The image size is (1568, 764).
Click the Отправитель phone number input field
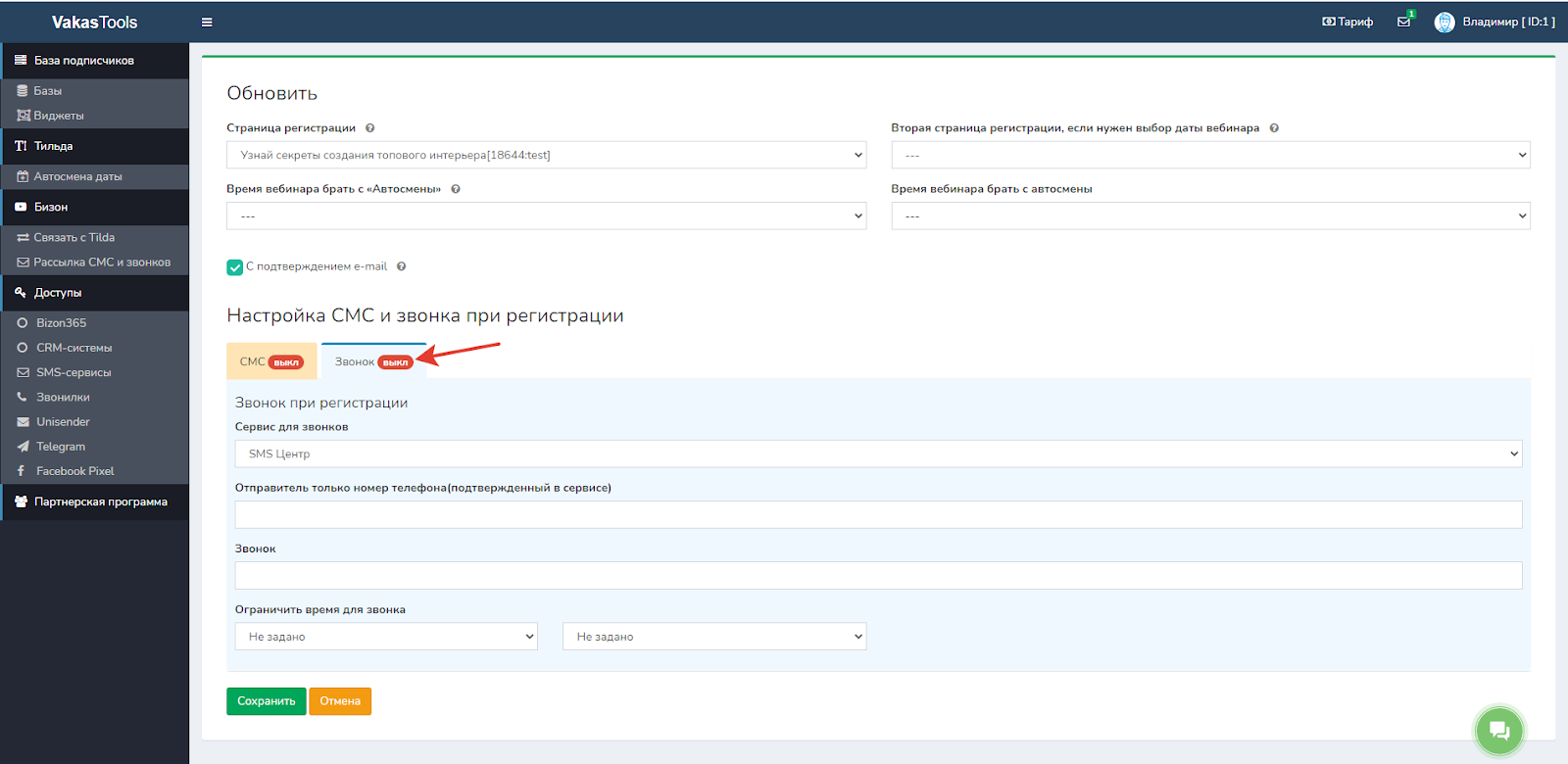[x=878, y=515]
